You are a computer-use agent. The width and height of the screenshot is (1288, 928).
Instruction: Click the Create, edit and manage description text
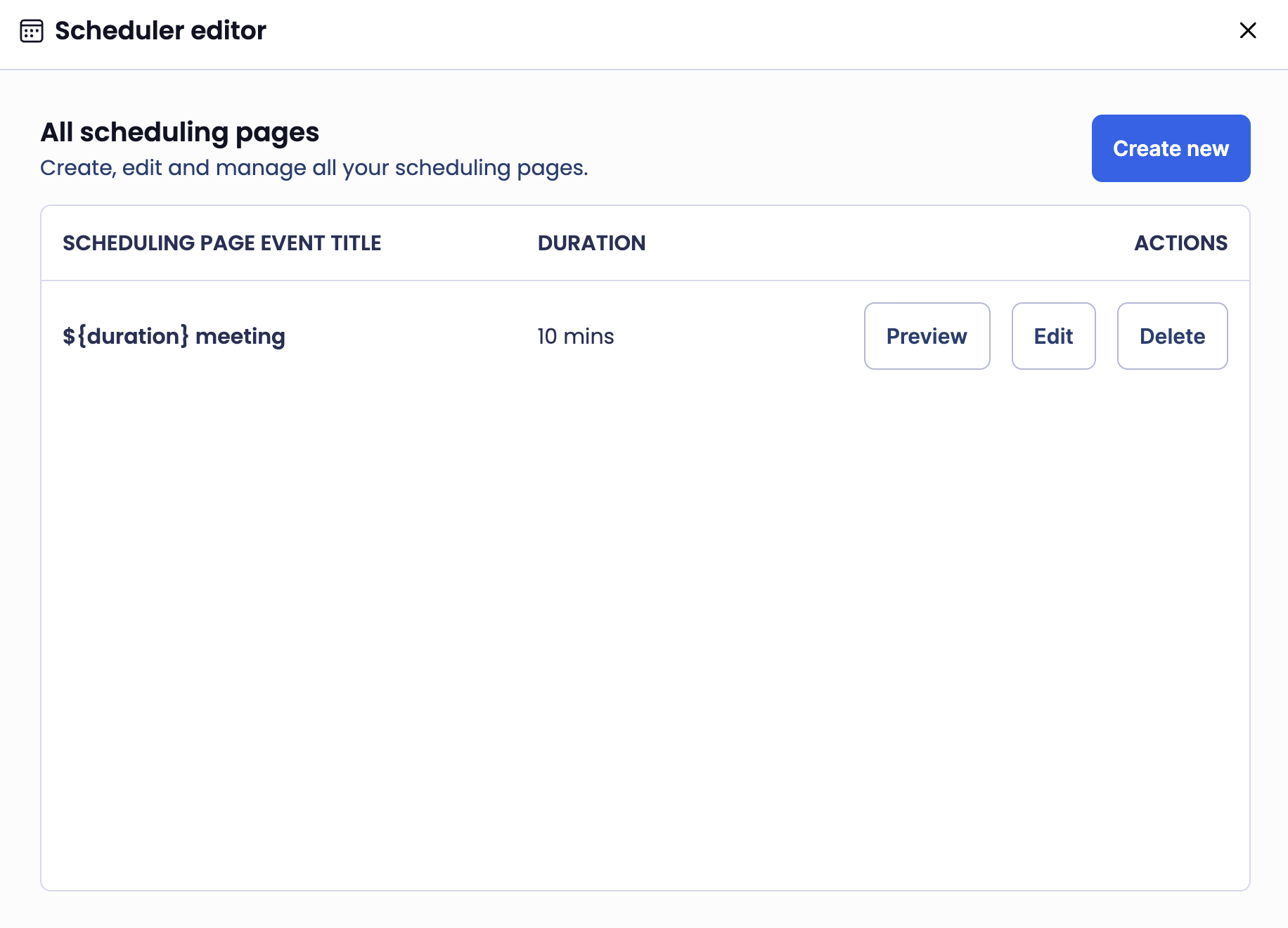tap(315, 167)
